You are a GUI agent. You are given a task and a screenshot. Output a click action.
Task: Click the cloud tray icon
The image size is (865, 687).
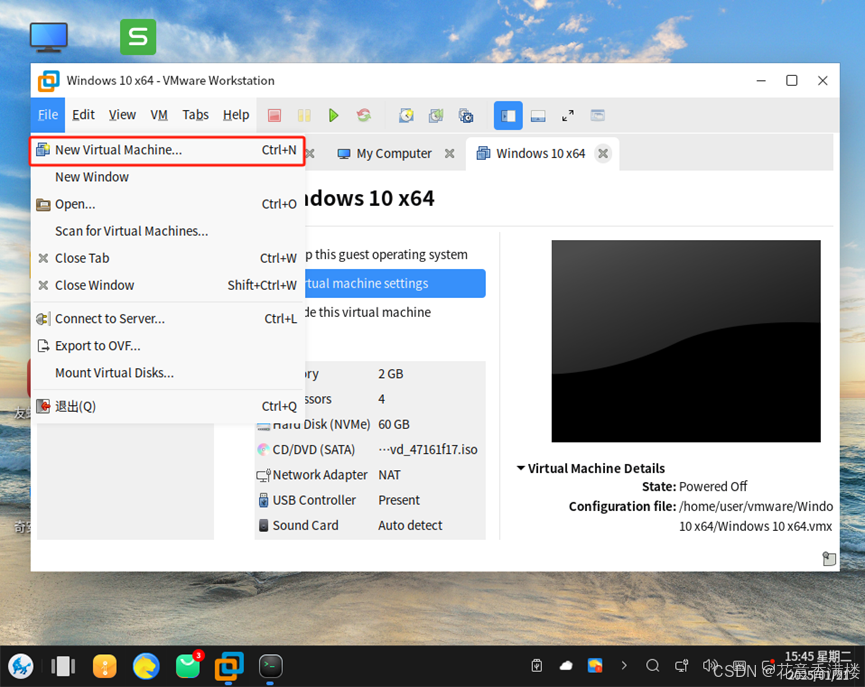click(566, 665)
